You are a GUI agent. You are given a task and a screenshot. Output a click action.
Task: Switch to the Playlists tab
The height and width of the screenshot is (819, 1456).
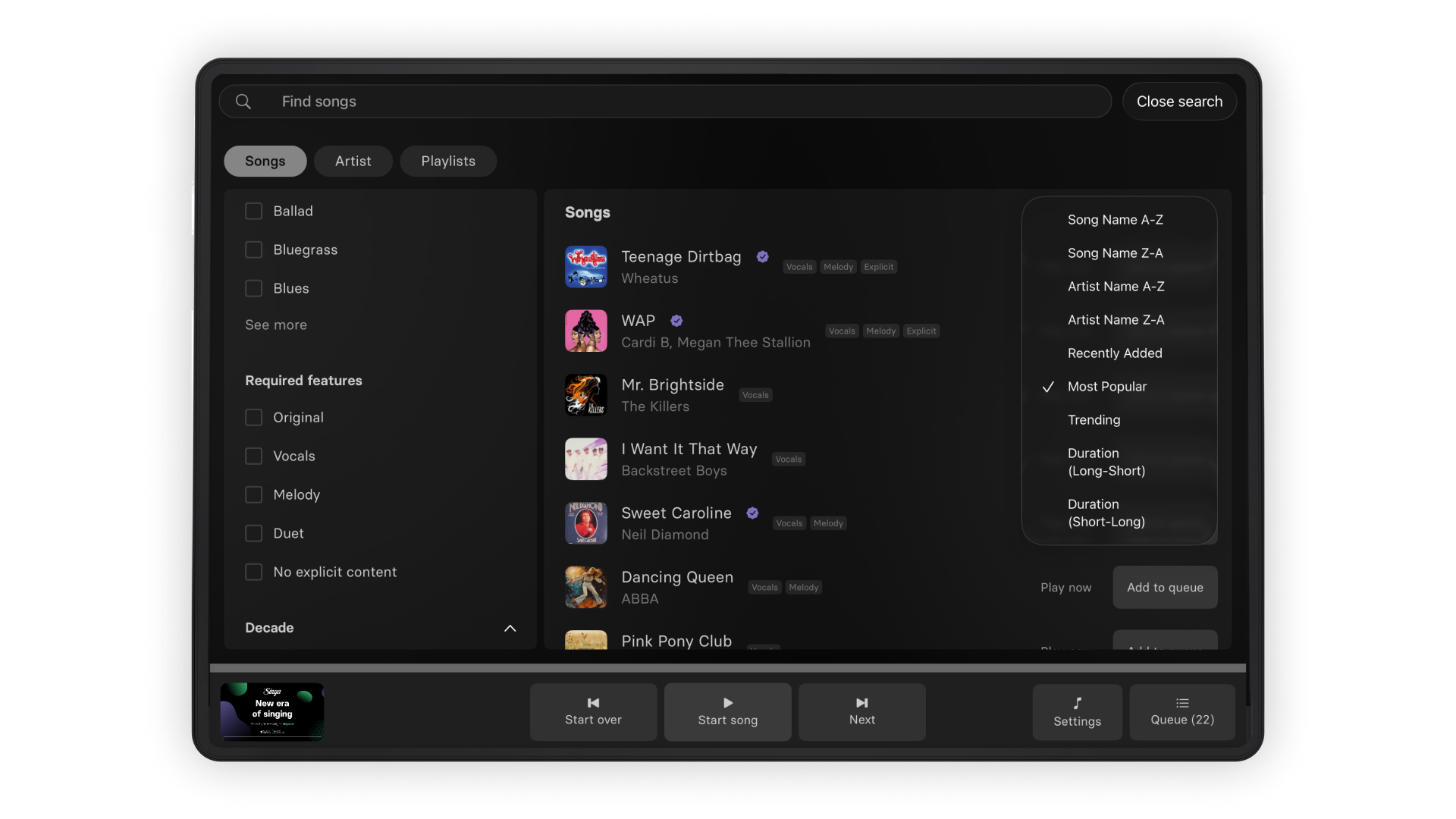pos(448,161)
